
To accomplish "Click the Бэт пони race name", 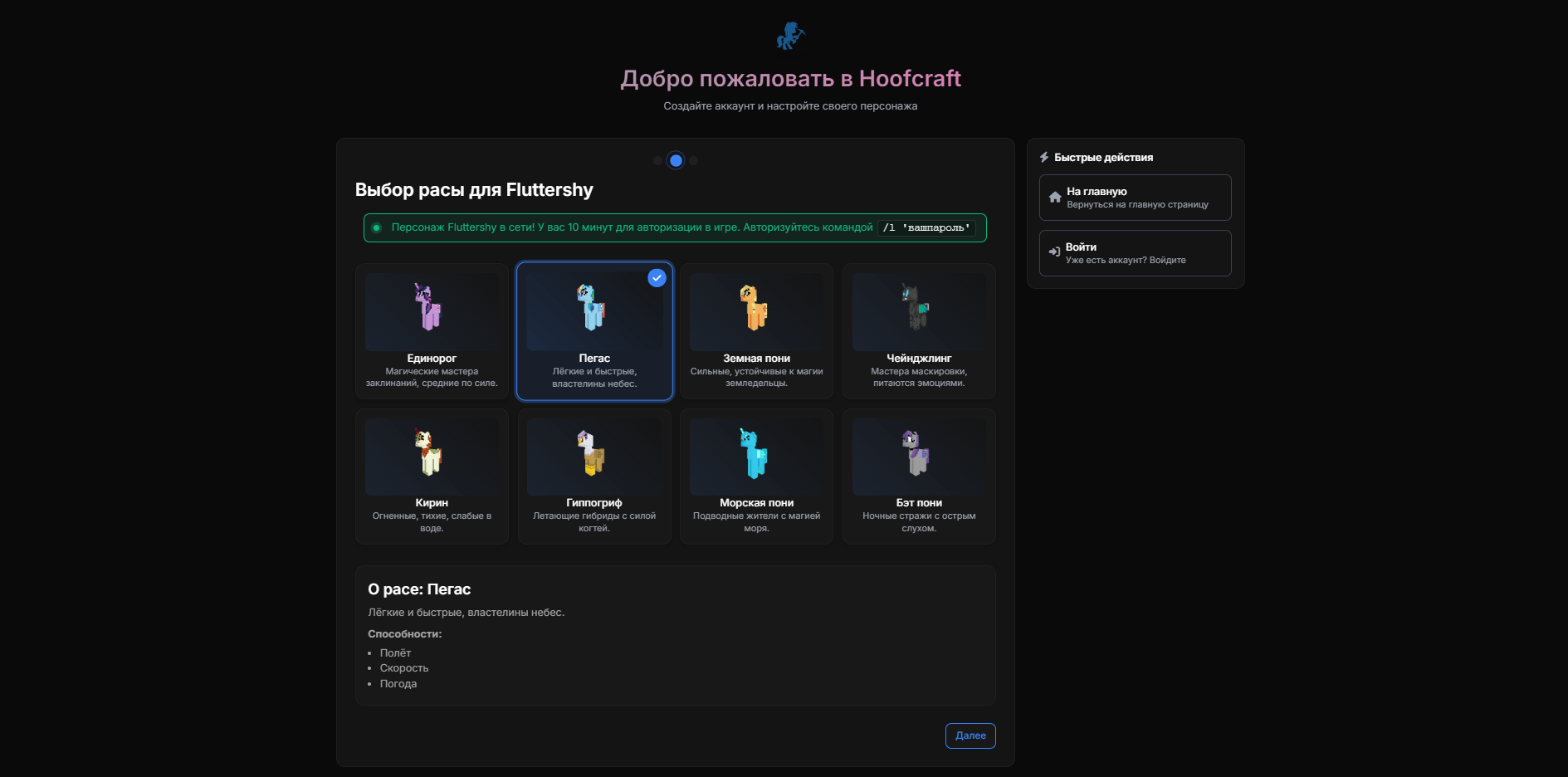I will tap(919, 503).
